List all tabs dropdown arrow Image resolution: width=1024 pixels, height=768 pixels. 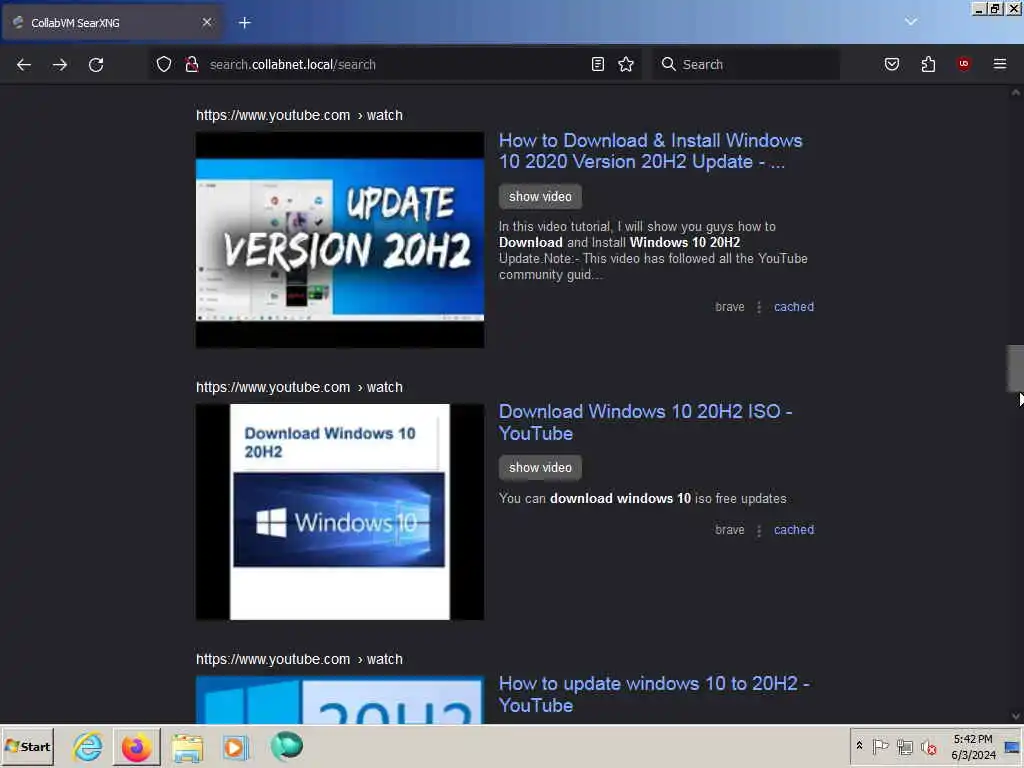911,22
